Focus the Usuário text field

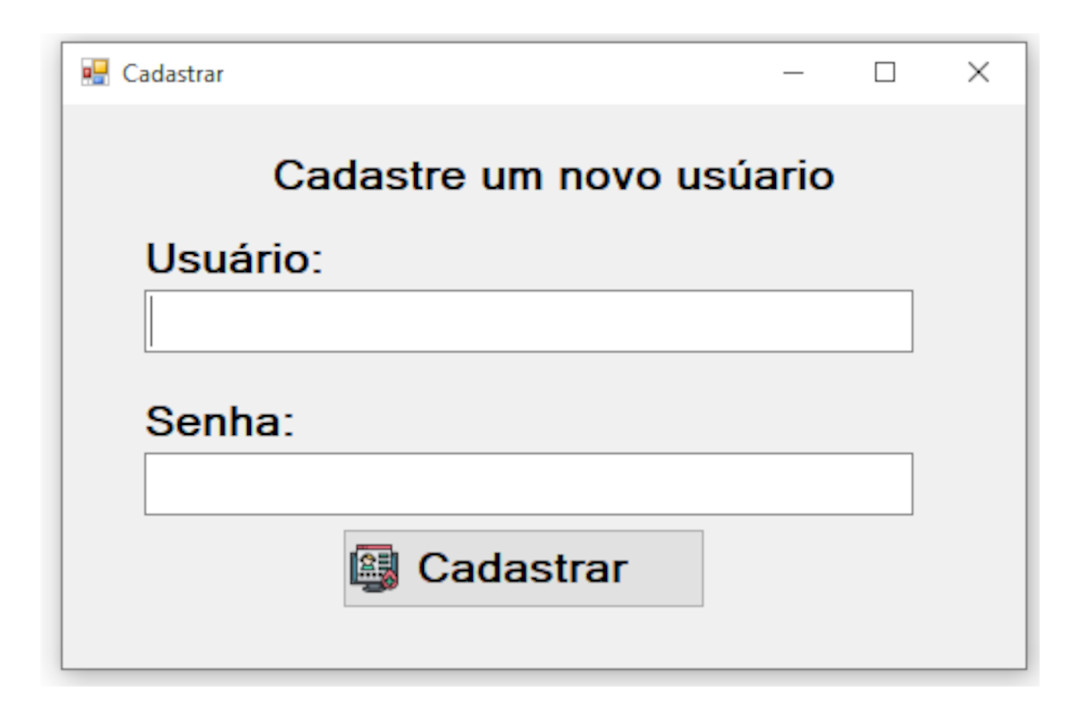(528, 321)
